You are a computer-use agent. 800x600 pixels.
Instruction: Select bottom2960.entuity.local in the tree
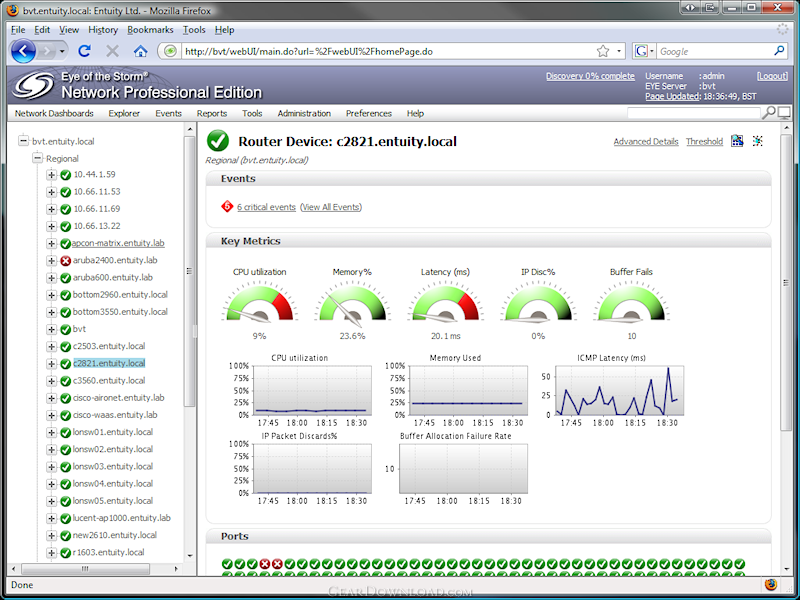(x=120, y=295)
